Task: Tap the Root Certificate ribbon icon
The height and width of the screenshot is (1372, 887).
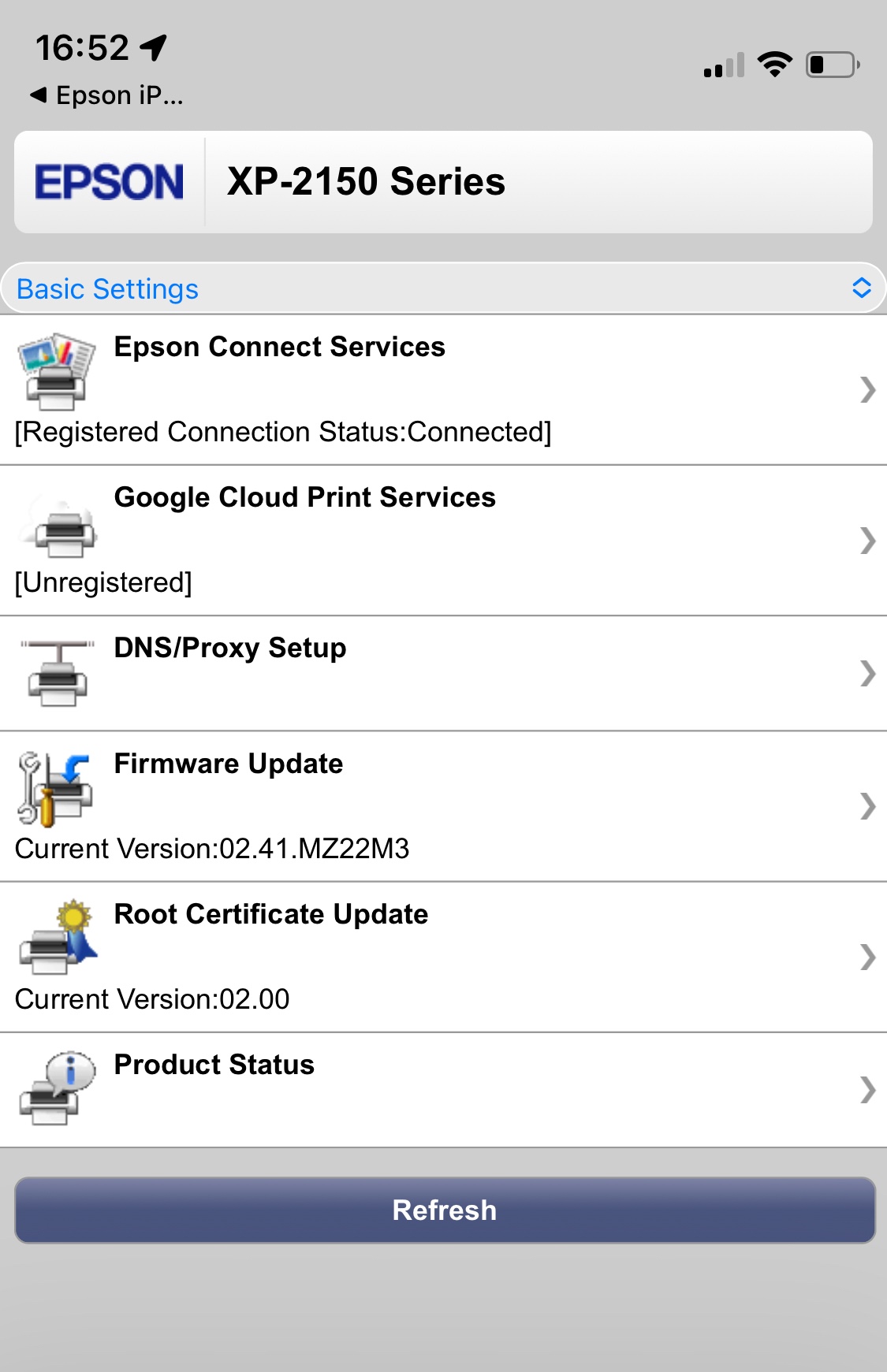Action: [58, 938]
